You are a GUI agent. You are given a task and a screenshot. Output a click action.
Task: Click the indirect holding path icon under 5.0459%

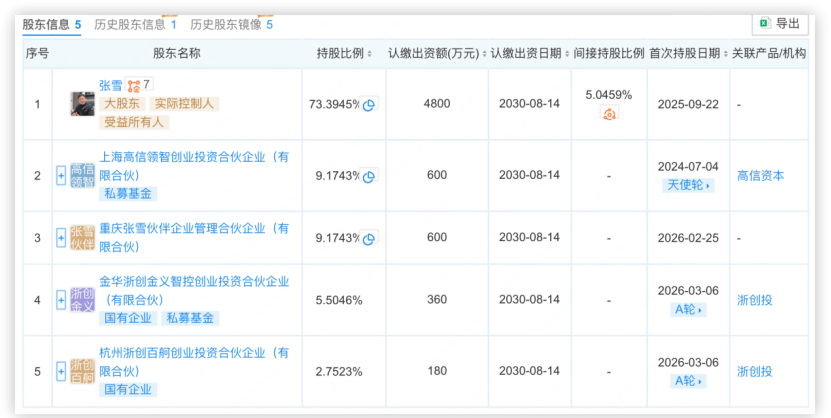(x=609, y=114)
